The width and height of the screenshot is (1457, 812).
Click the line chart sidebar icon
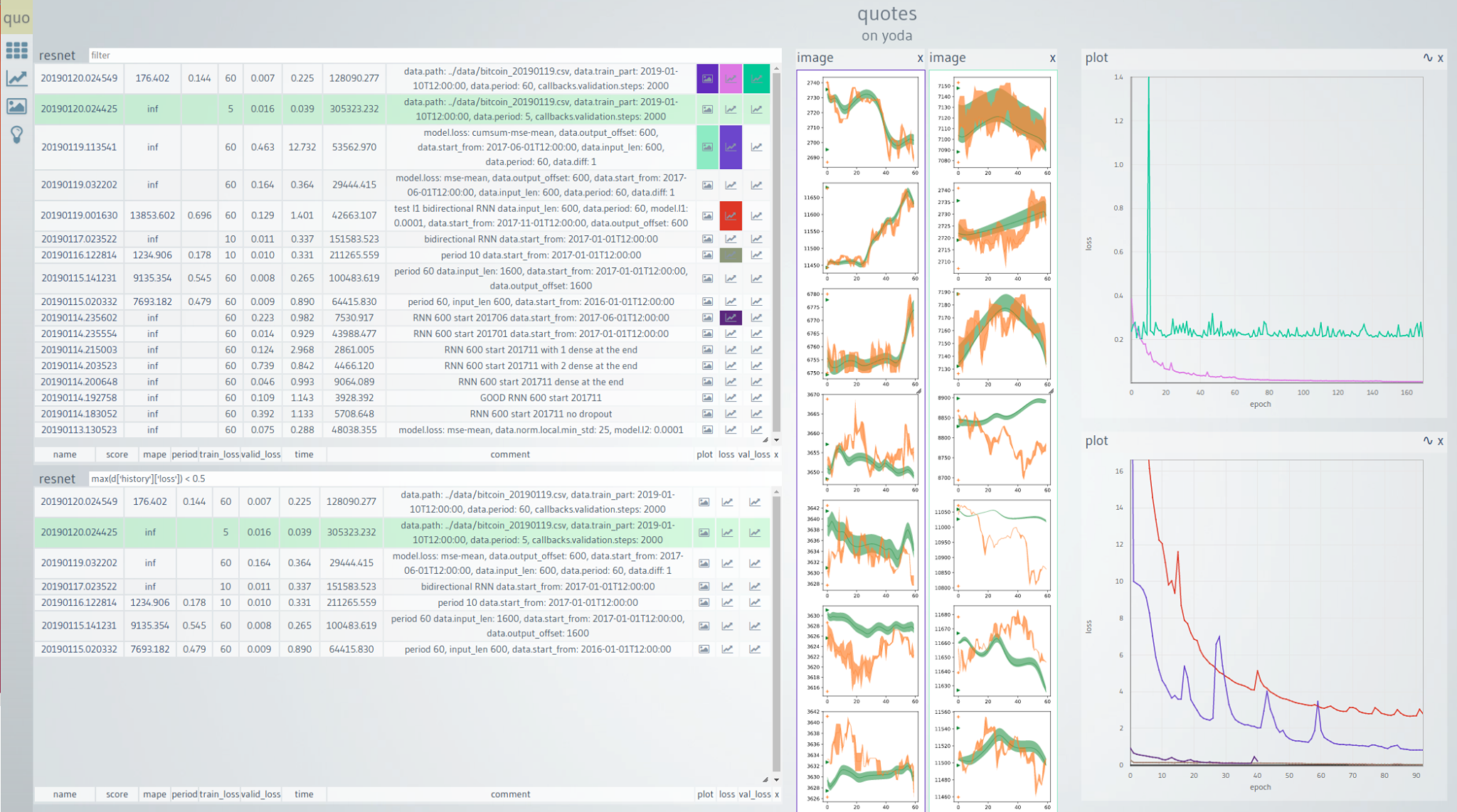(16, 78)
